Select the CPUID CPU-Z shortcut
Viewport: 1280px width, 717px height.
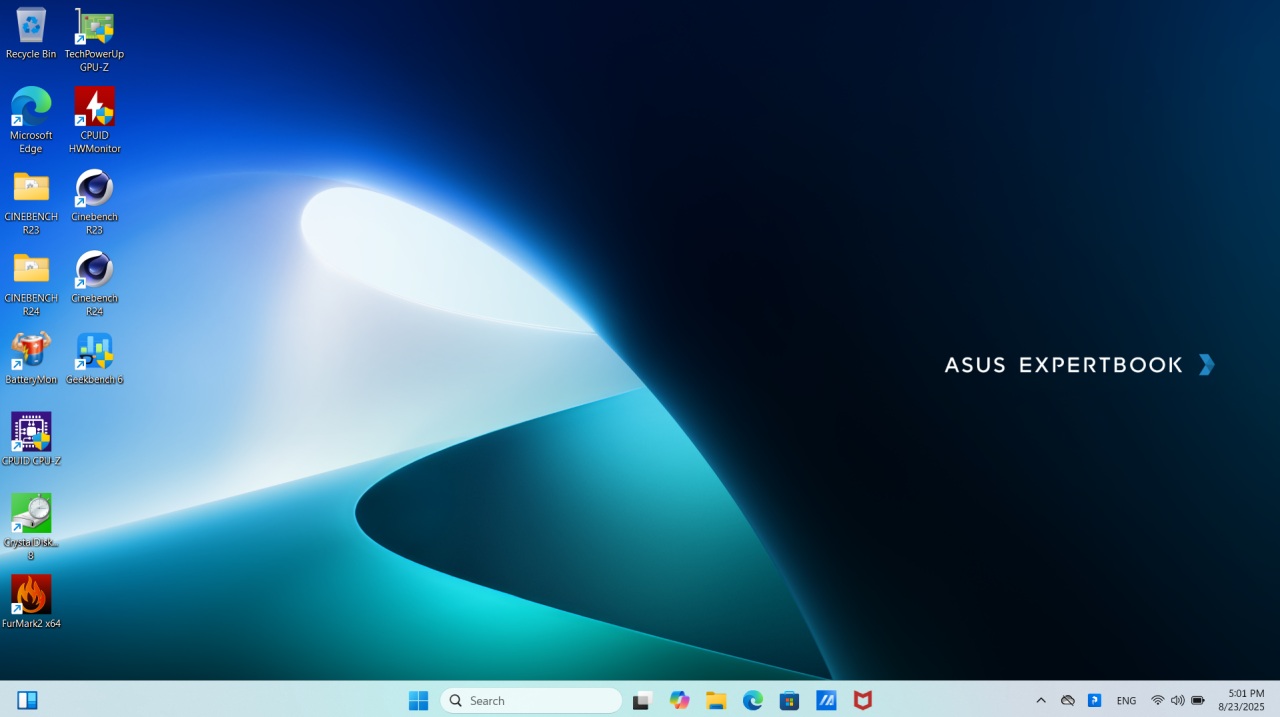click(31, 433)
